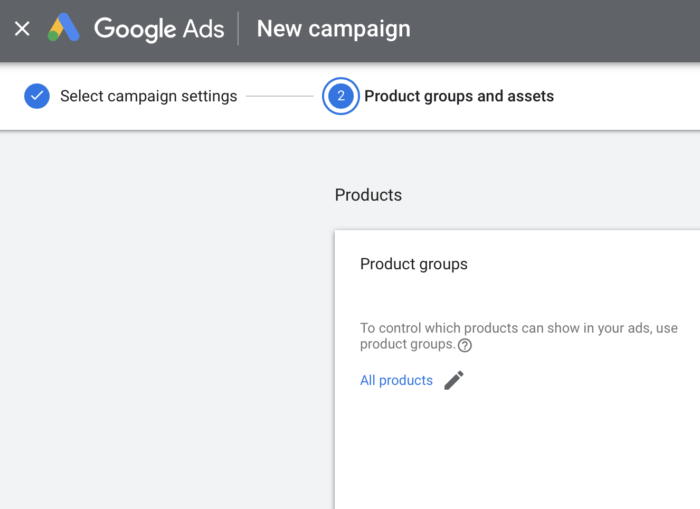Click the "Product groups" card heading
This screenshot has height=509, width=700.
pyautogui.click(x=413, y=265)
